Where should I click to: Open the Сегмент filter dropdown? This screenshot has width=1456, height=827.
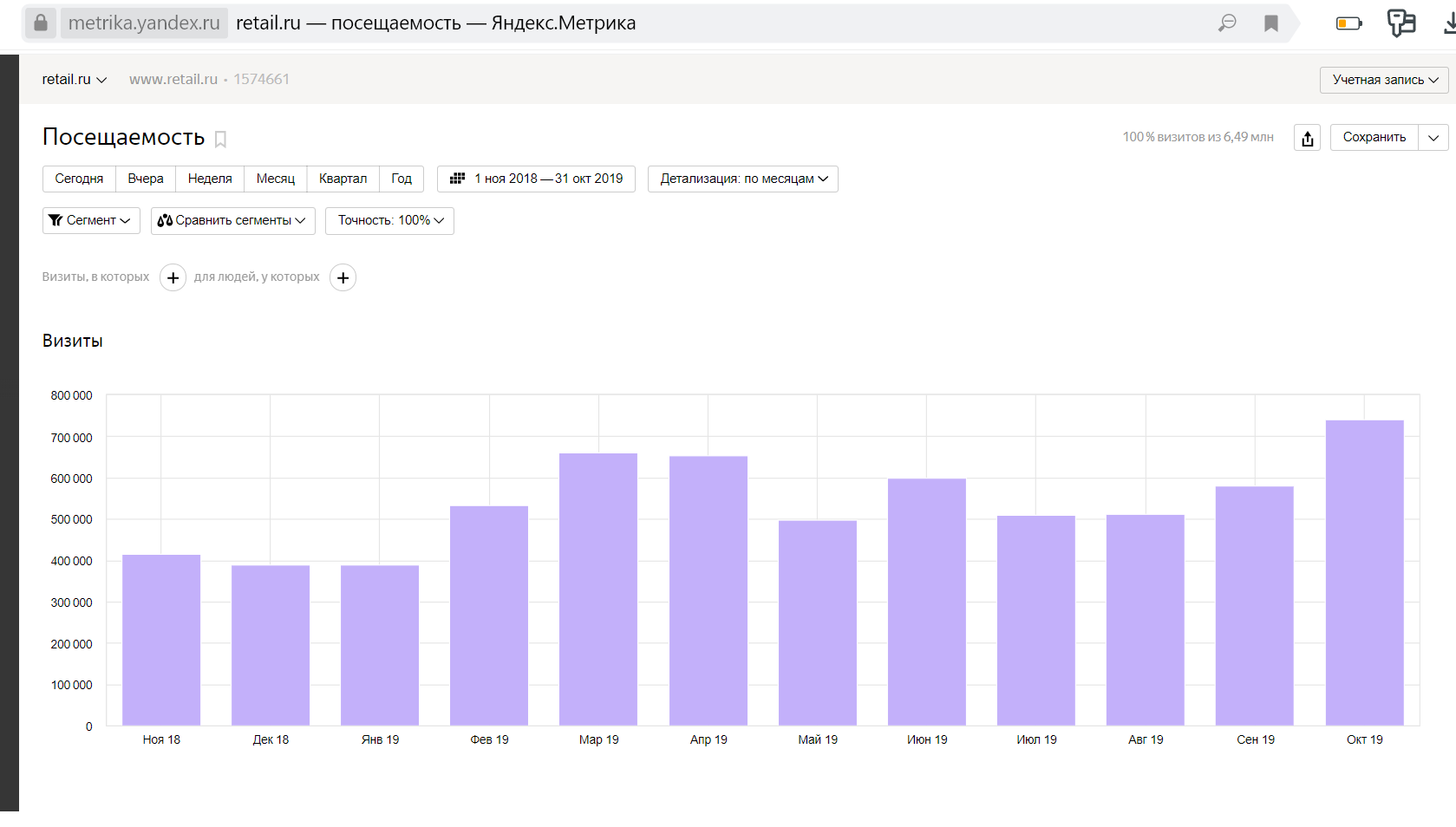click(x=91, y=220)
